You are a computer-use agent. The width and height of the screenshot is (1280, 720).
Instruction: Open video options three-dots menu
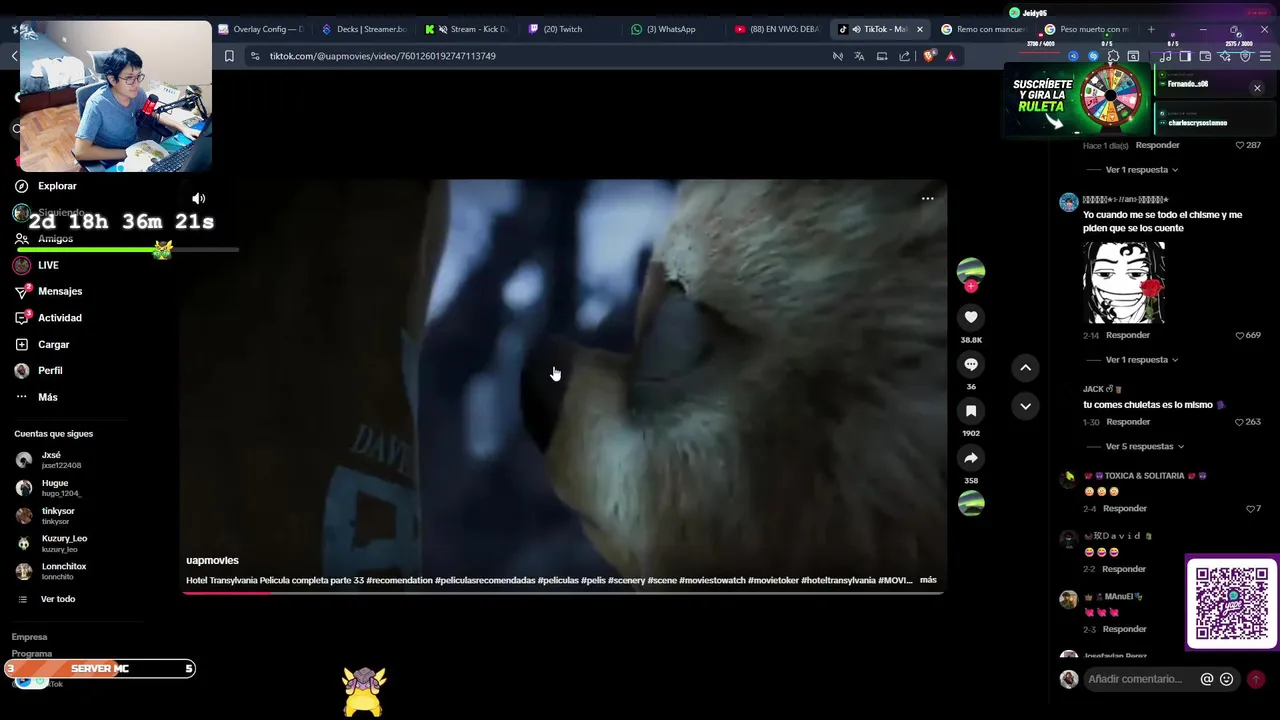pos(927,198)
